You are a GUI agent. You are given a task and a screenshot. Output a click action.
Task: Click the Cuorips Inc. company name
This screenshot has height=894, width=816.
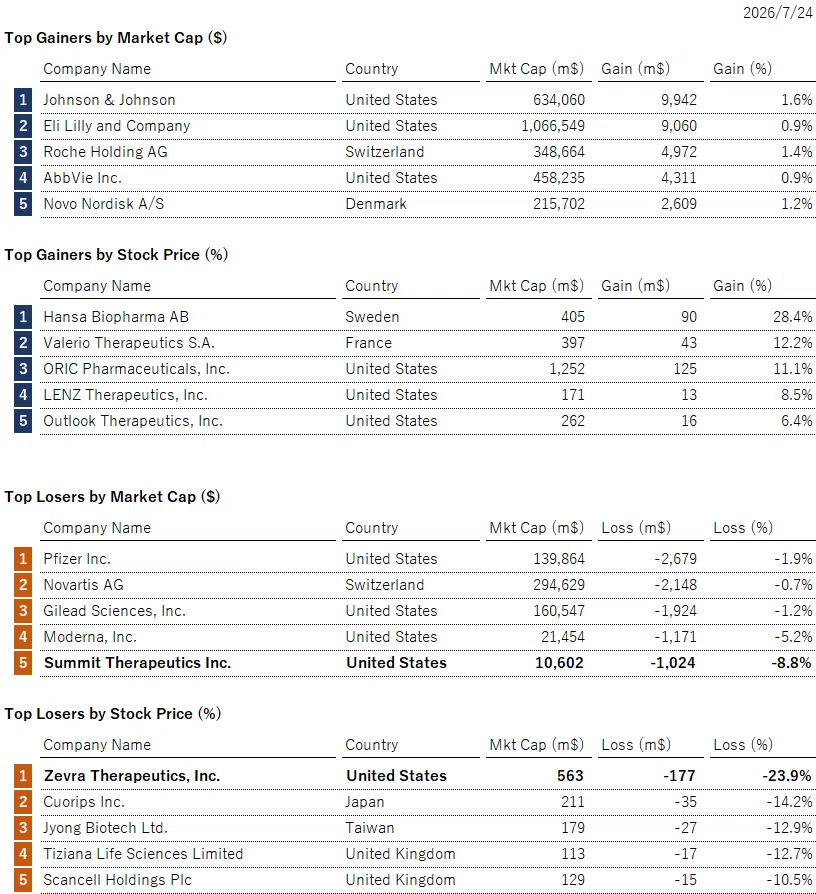click(x=84, y=802)
